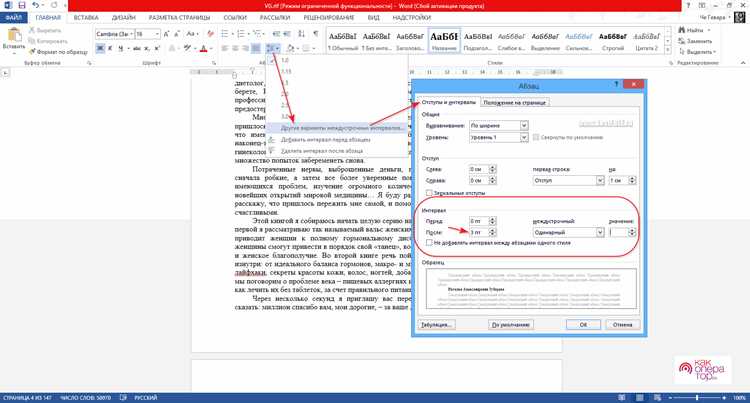Screen dimensions: 750x403
Task: Open the первая строка dropdown (Отступ)
Action: tap(568, 180)
